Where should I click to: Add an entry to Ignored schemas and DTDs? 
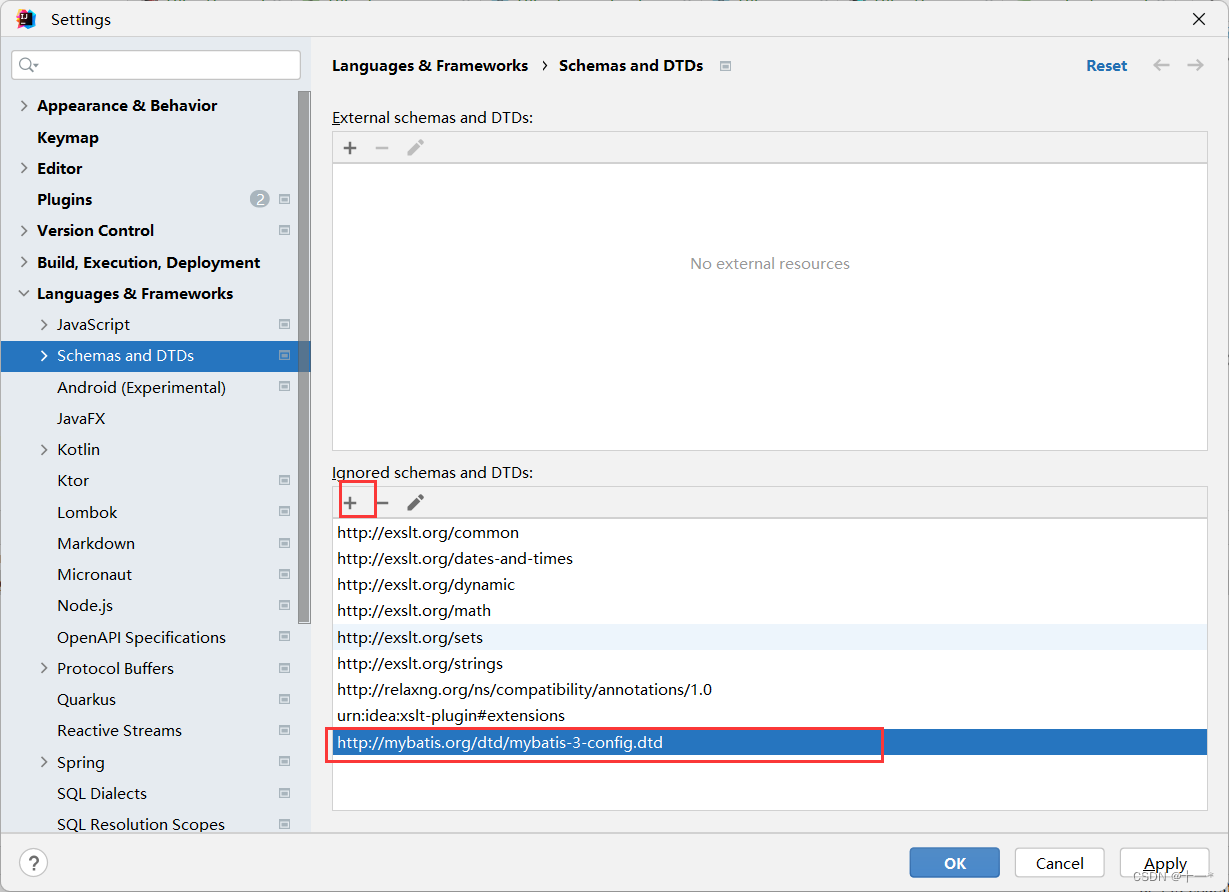(350, 502)
